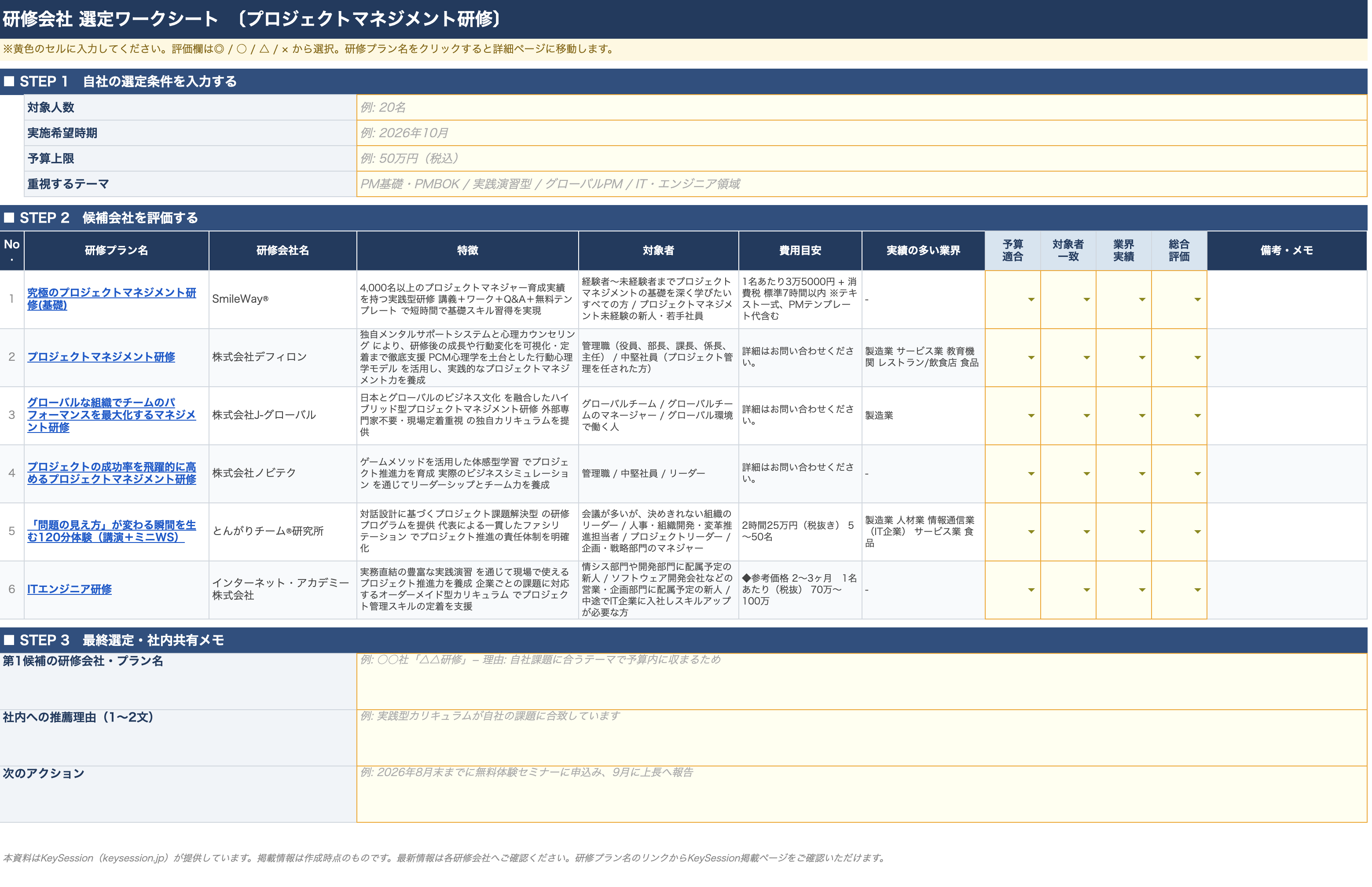The height and width of the screenshot is (887, 1372).
Task: Open プロジェクトの成功率を飛躍的に高める link
Action: (x=112, y=473)
